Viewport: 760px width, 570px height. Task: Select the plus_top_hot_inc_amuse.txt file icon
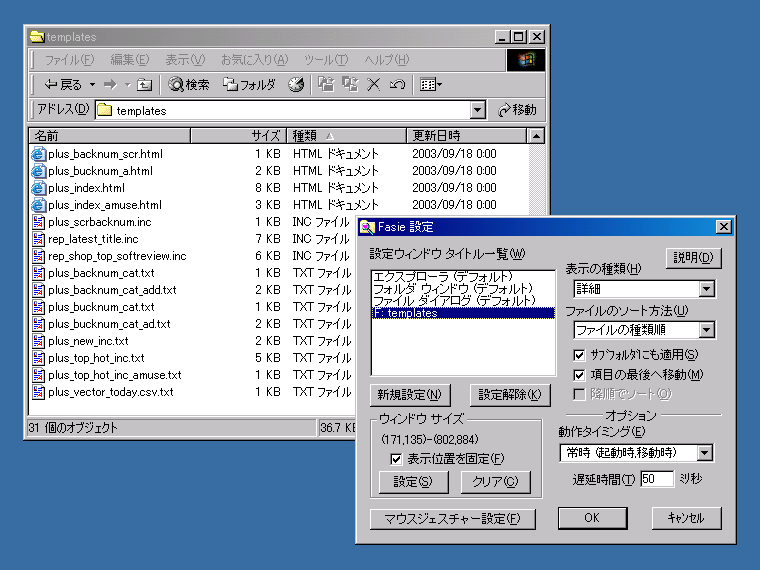[x=38, y=375]
